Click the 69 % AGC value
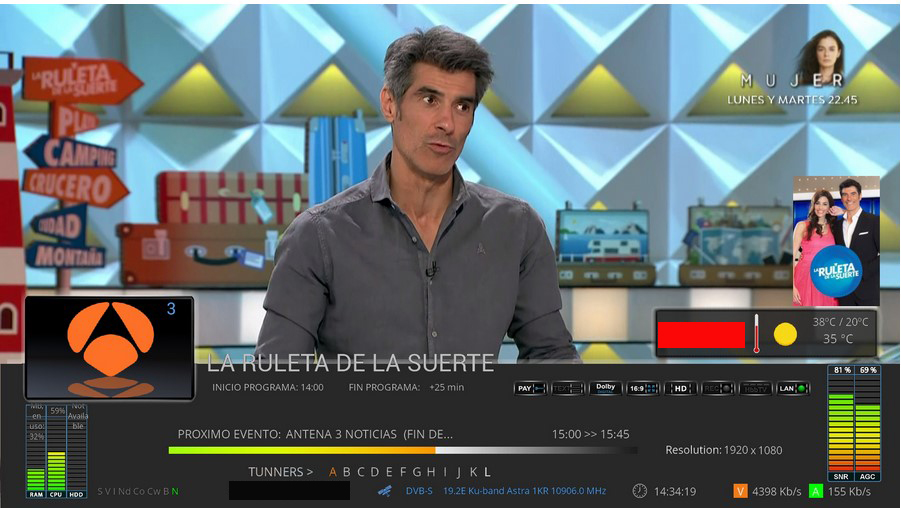 point(868,370)
